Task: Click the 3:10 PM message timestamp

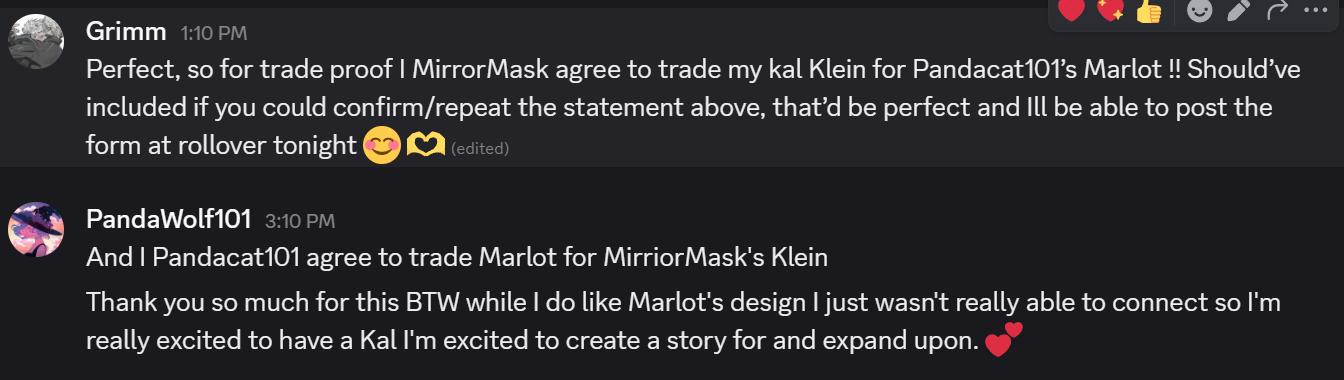Action: pyautogui.click(x=300, y=220)
